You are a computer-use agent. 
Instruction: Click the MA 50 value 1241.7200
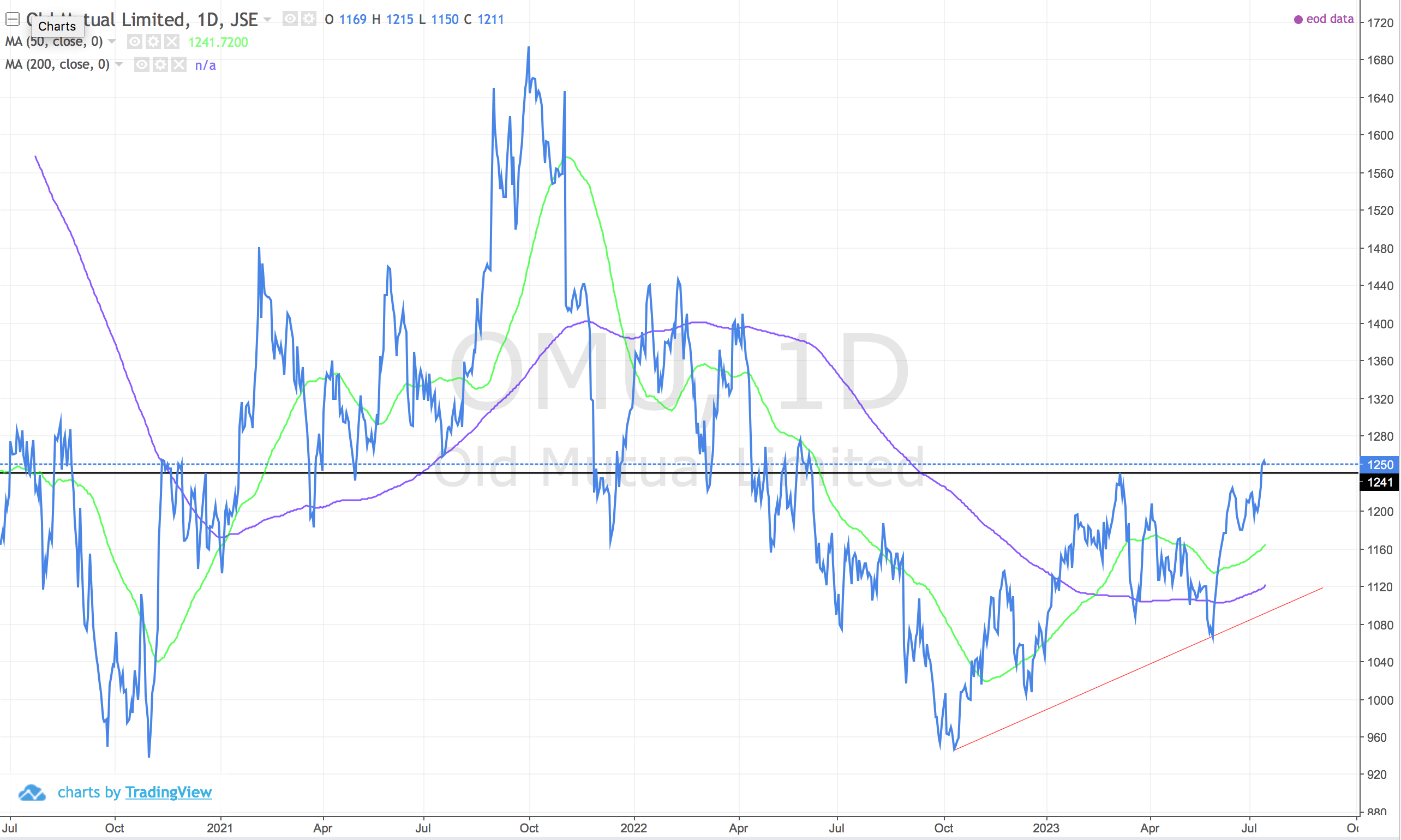(218, 43)
